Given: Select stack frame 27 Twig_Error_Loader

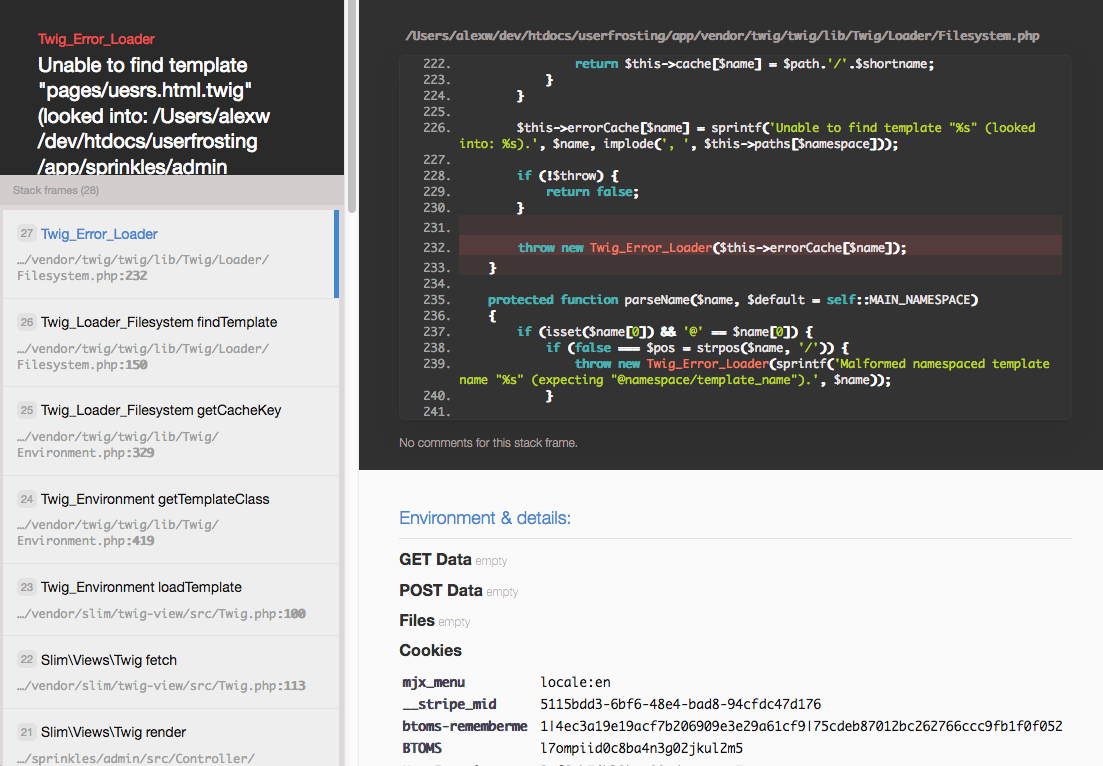Looking at the screenshot, I should pyautogui.click(x=169, y=254).
